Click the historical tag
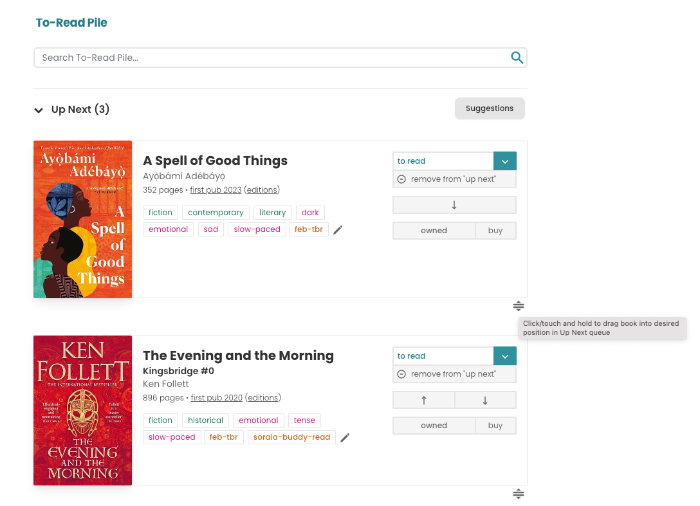This screenshot has width=700, height=506. (205, 421)
